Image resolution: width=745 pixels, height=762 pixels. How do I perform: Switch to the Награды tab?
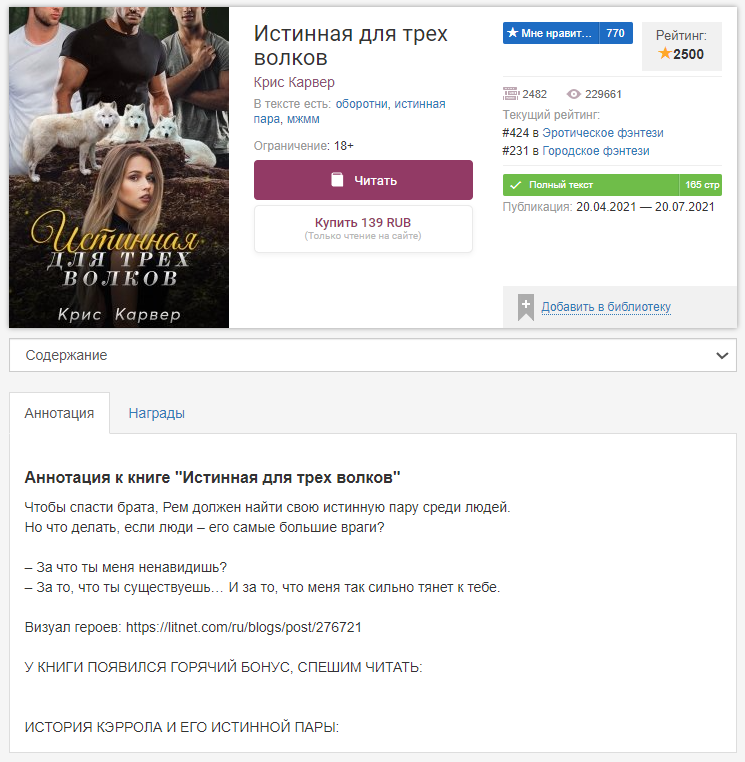pos(156,413)
